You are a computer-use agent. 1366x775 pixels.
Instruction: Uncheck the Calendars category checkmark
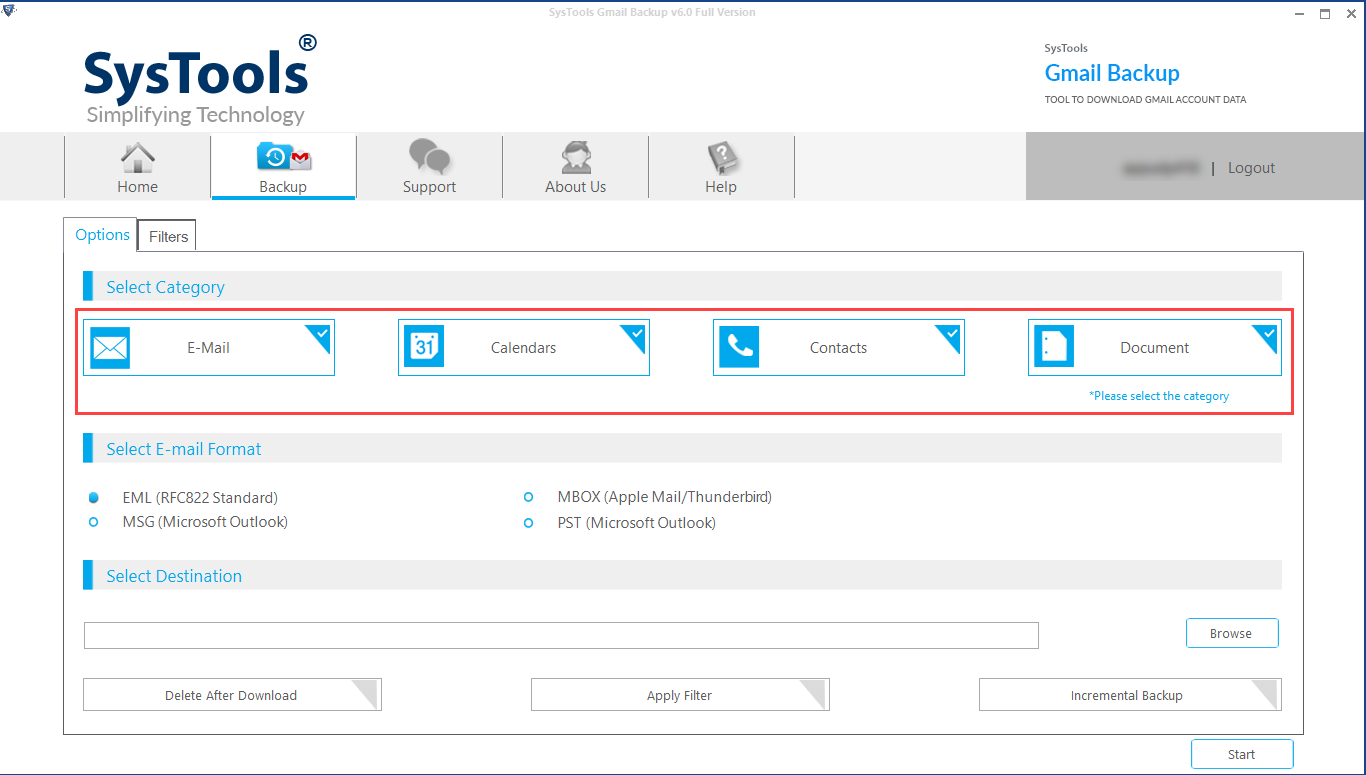pyautogui.click(x=636, y=335)
